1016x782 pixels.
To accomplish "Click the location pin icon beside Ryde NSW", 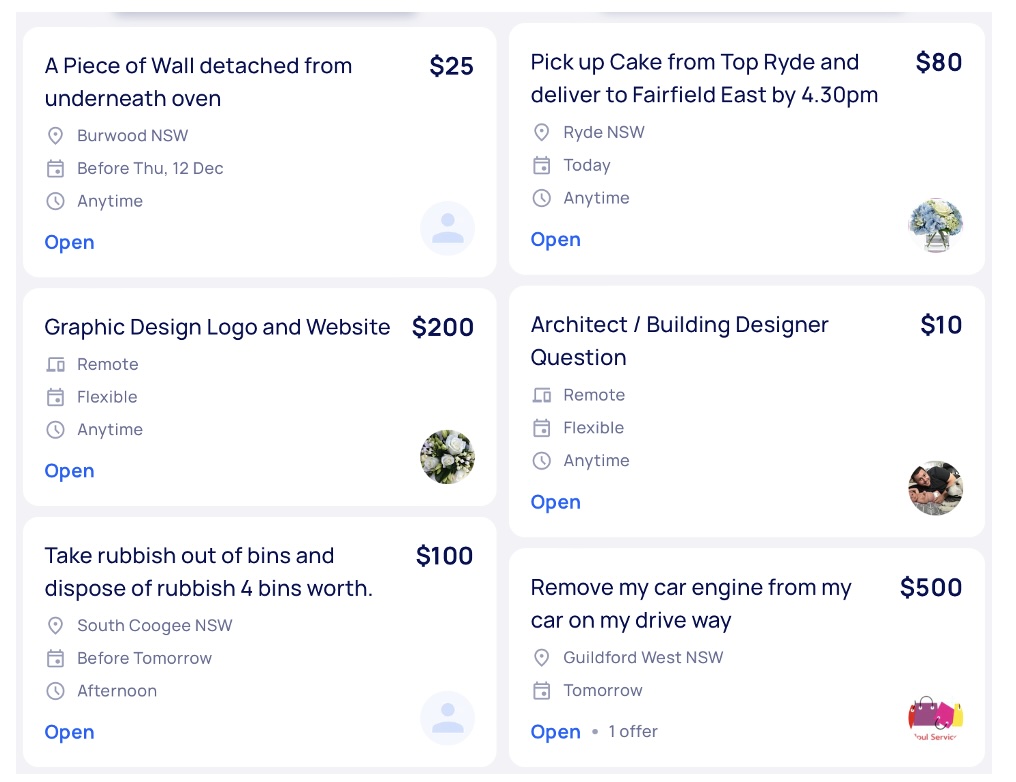I will click(x=542, y=132).
